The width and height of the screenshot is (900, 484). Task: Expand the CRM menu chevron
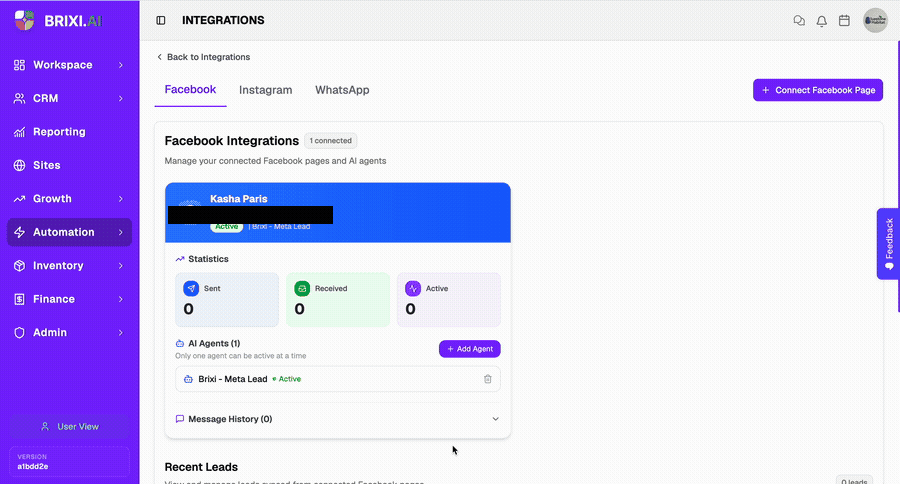[x=121, y=98]
